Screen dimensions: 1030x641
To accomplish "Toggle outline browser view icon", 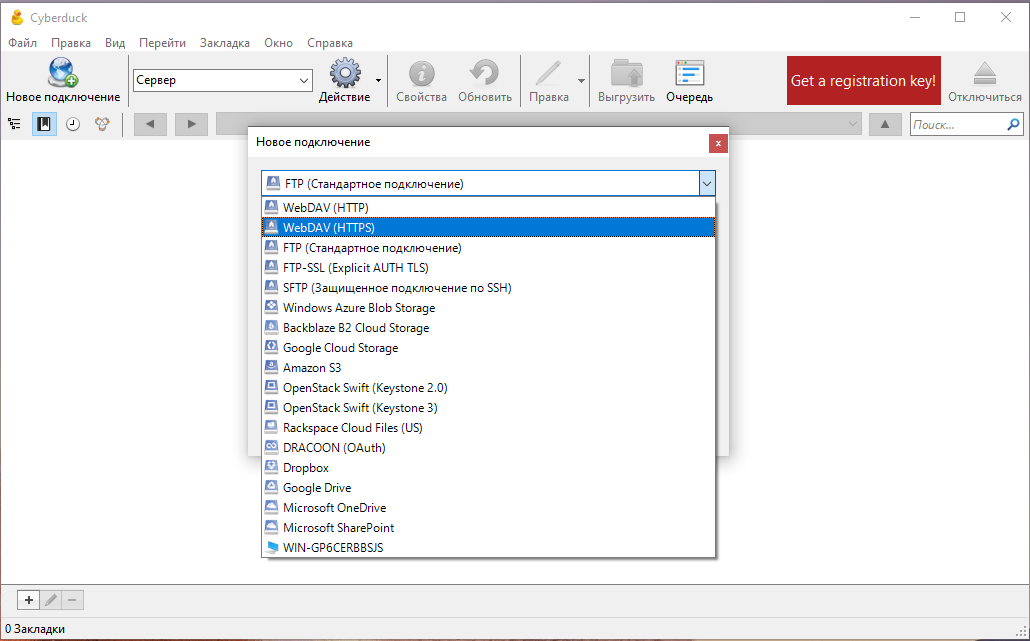I will 14,124.
